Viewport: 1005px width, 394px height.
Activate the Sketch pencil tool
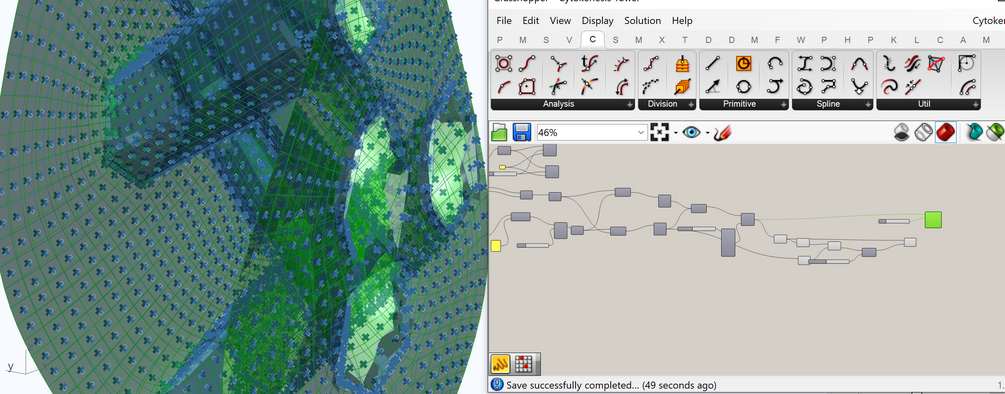(x=722, y=133)
